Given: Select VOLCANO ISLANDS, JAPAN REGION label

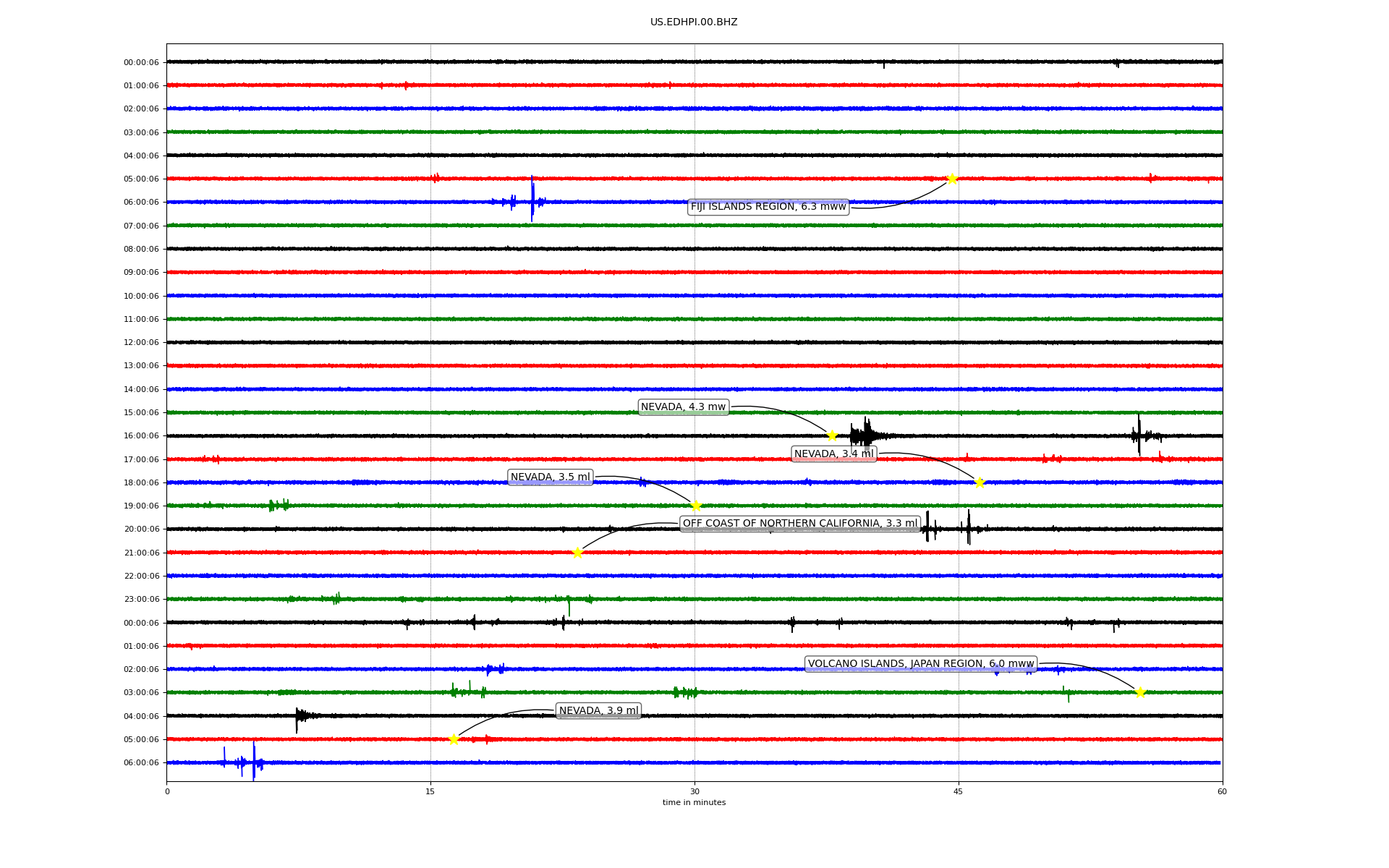Looking at the screenshot, I should [x=920, y=664].
